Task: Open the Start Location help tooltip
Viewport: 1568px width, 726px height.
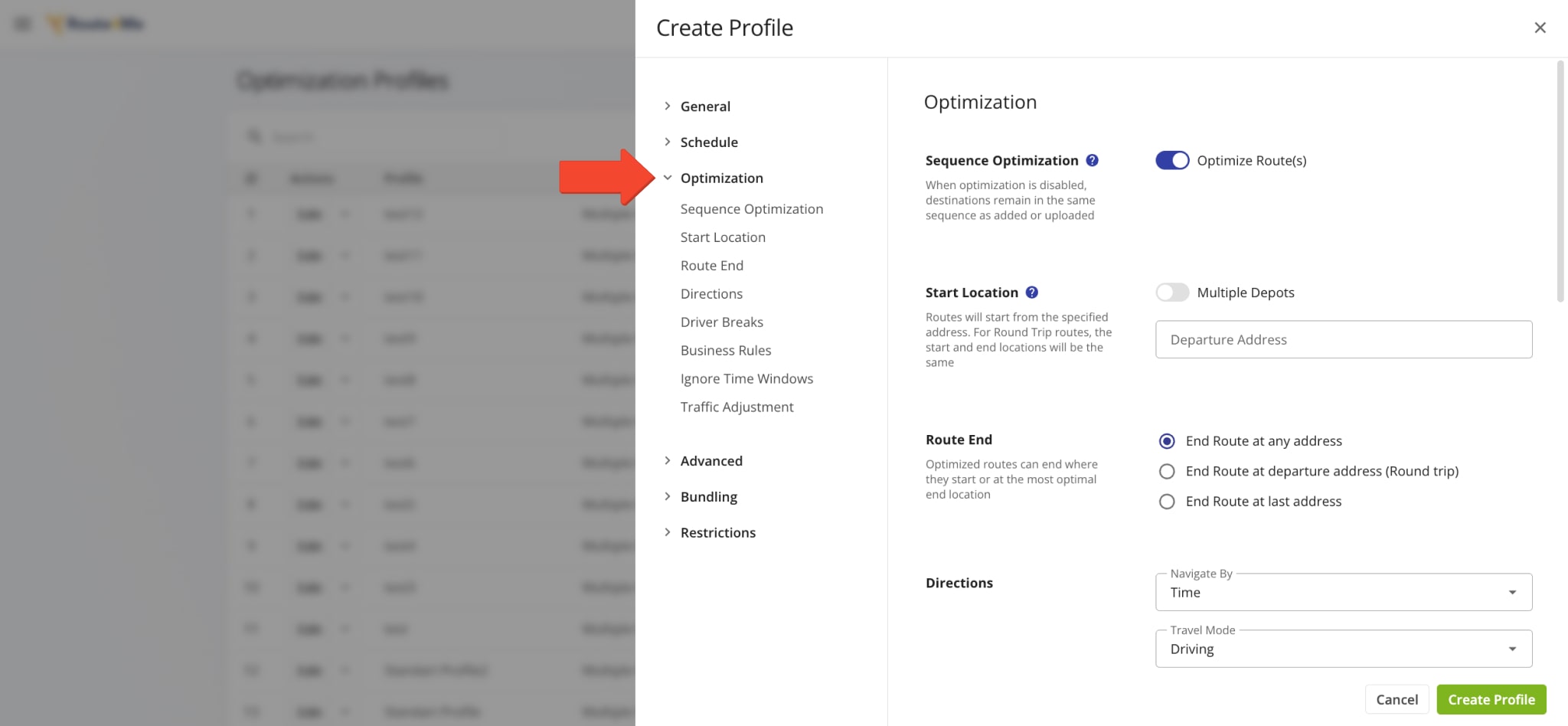Action: pos(1031,292)
